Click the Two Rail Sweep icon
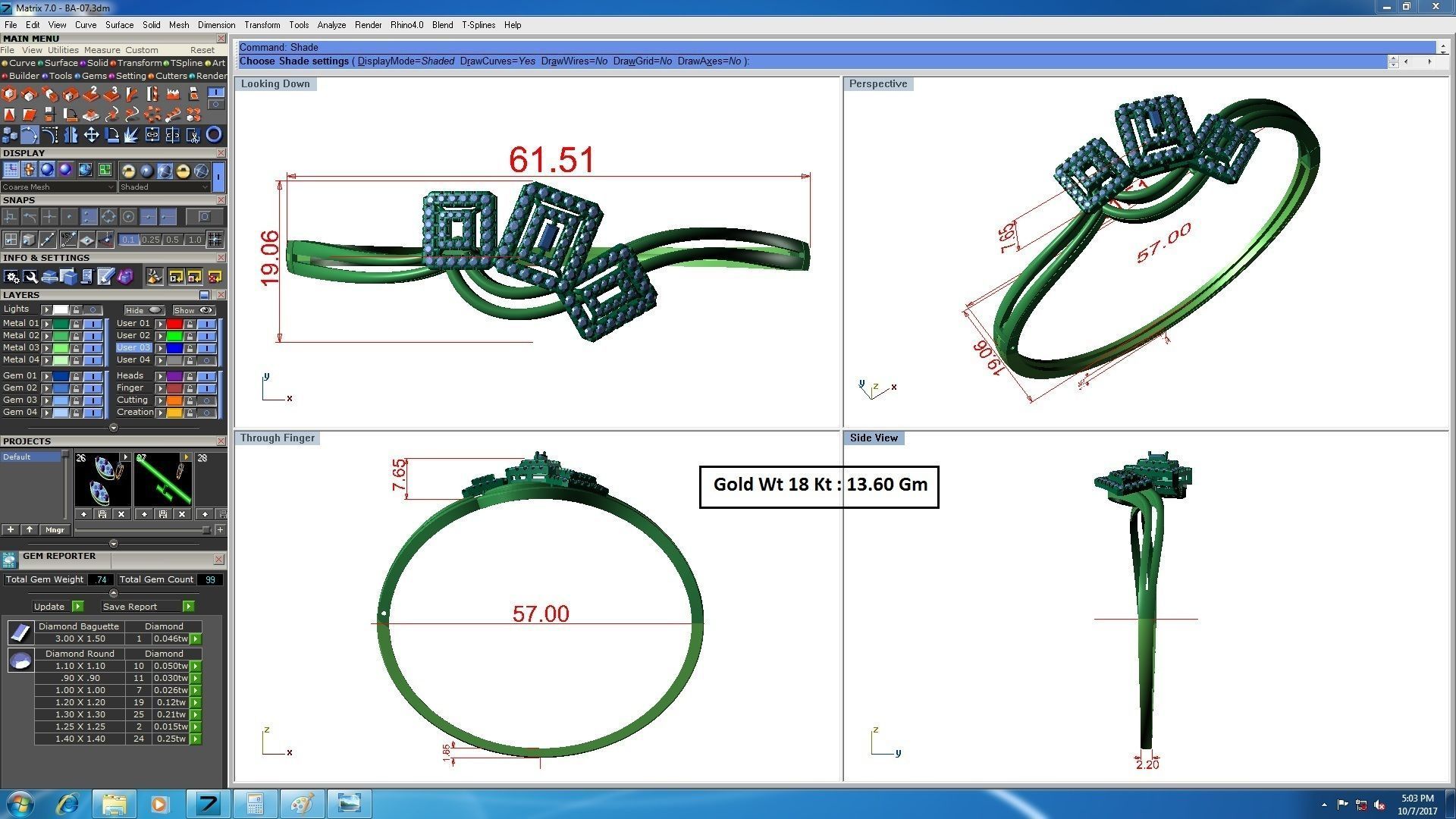This screenshot has width=1456, height=819. coord(91,93)
